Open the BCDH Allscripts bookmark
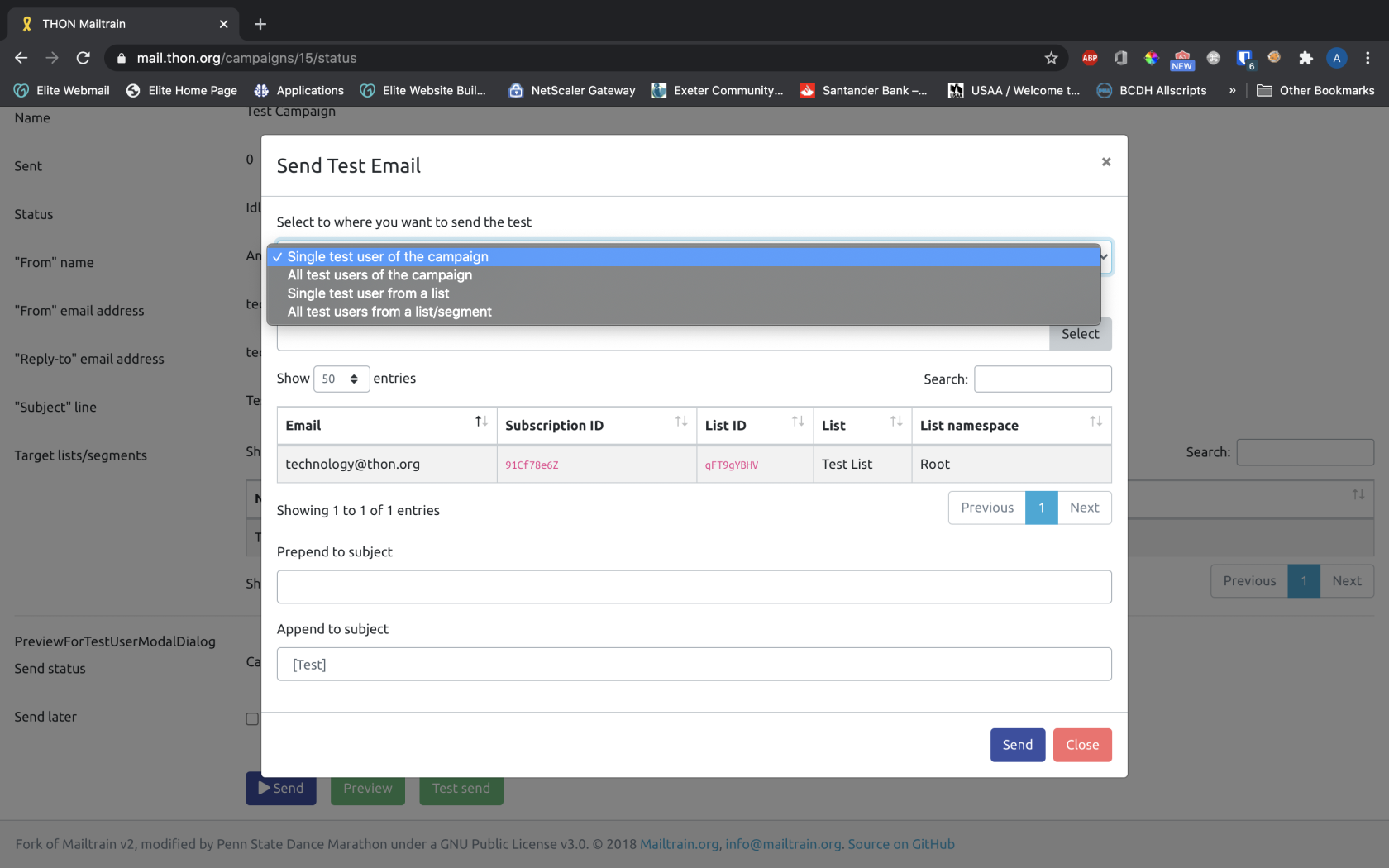 click(1152, 90)
